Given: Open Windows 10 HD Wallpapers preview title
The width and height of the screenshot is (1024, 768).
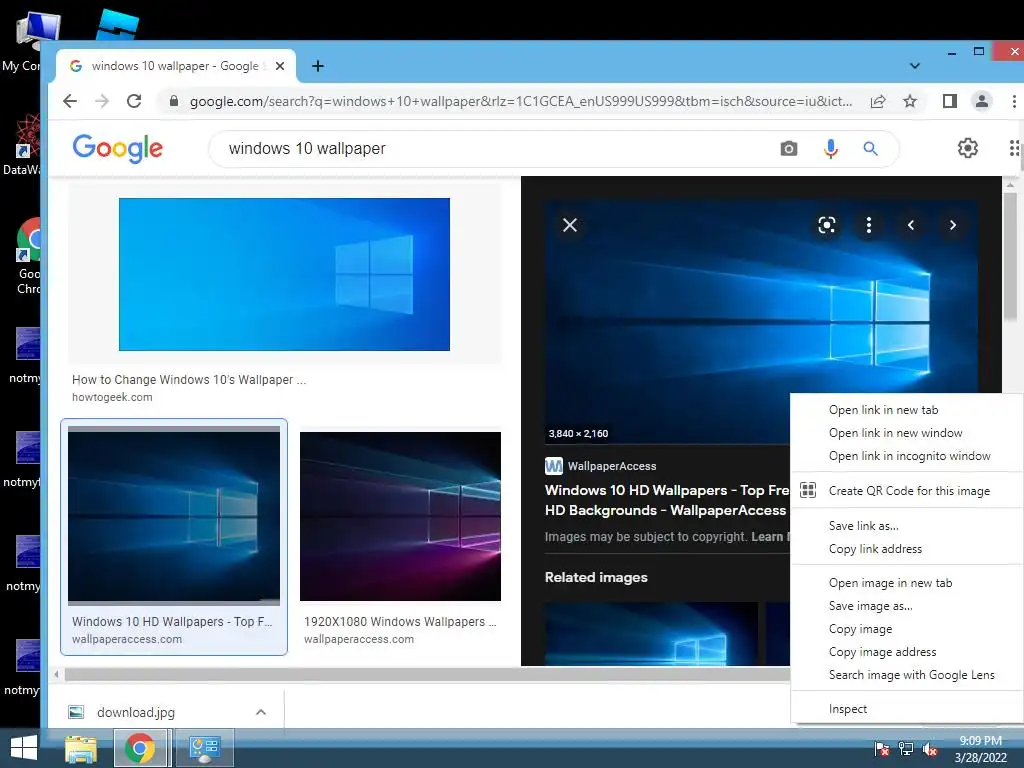Looking at the screenshot, I should [x=667, y=500].
